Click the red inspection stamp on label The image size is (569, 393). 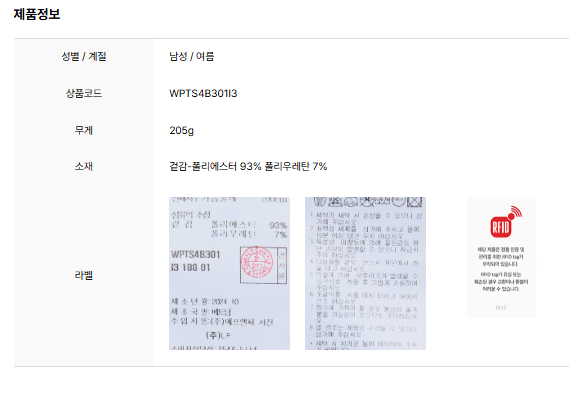pyautogui.click(x=257, y=262)
